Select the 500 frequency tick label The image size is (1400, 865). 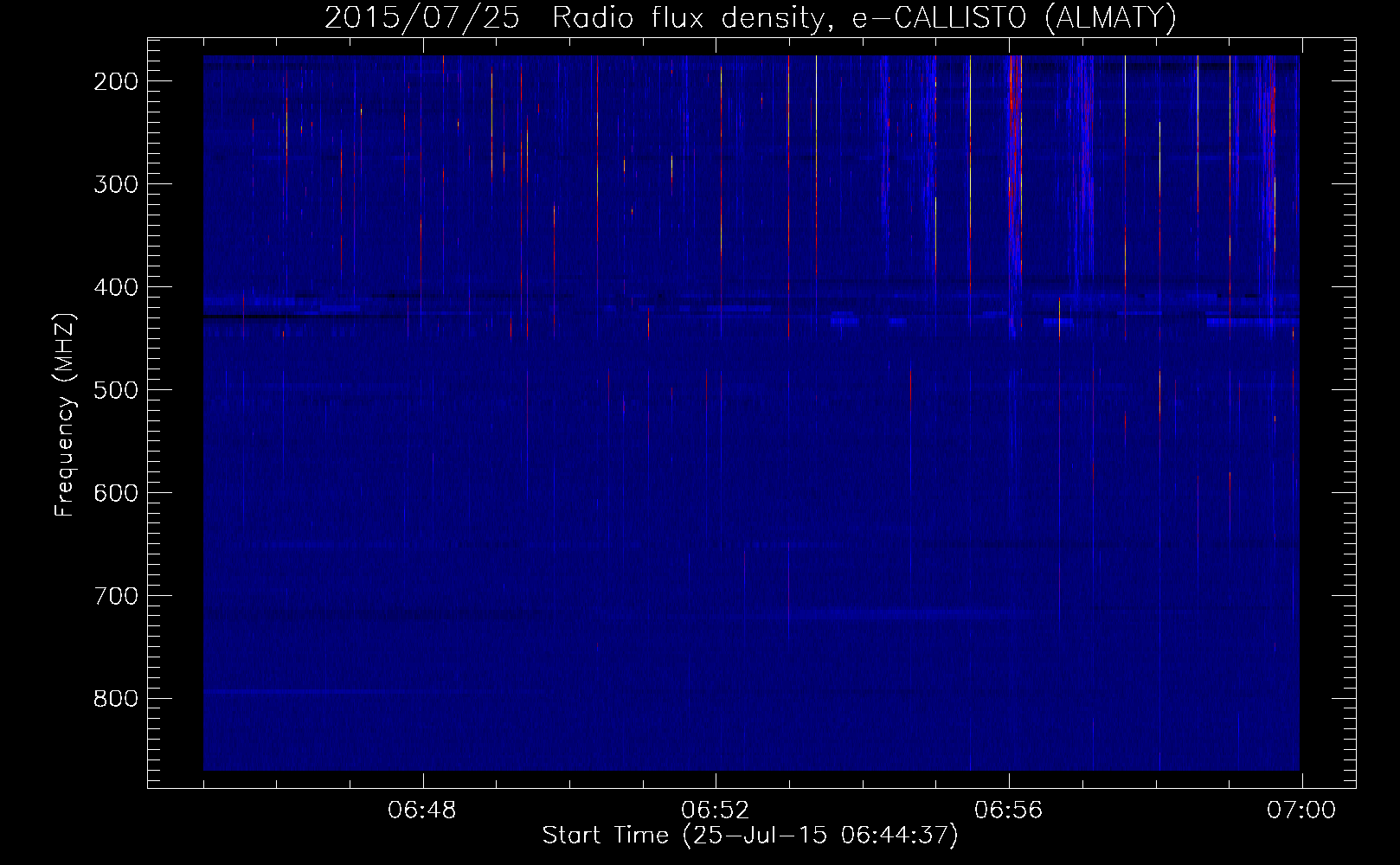tap(115, 390)
